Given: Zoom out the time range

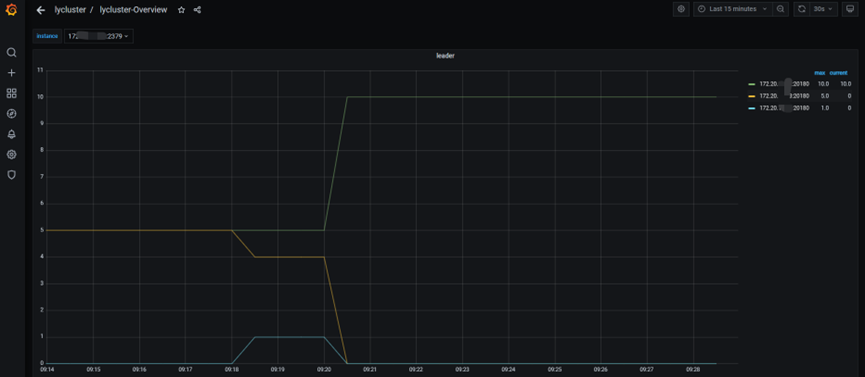Looking at the screenshot, I should coord(781,9).
